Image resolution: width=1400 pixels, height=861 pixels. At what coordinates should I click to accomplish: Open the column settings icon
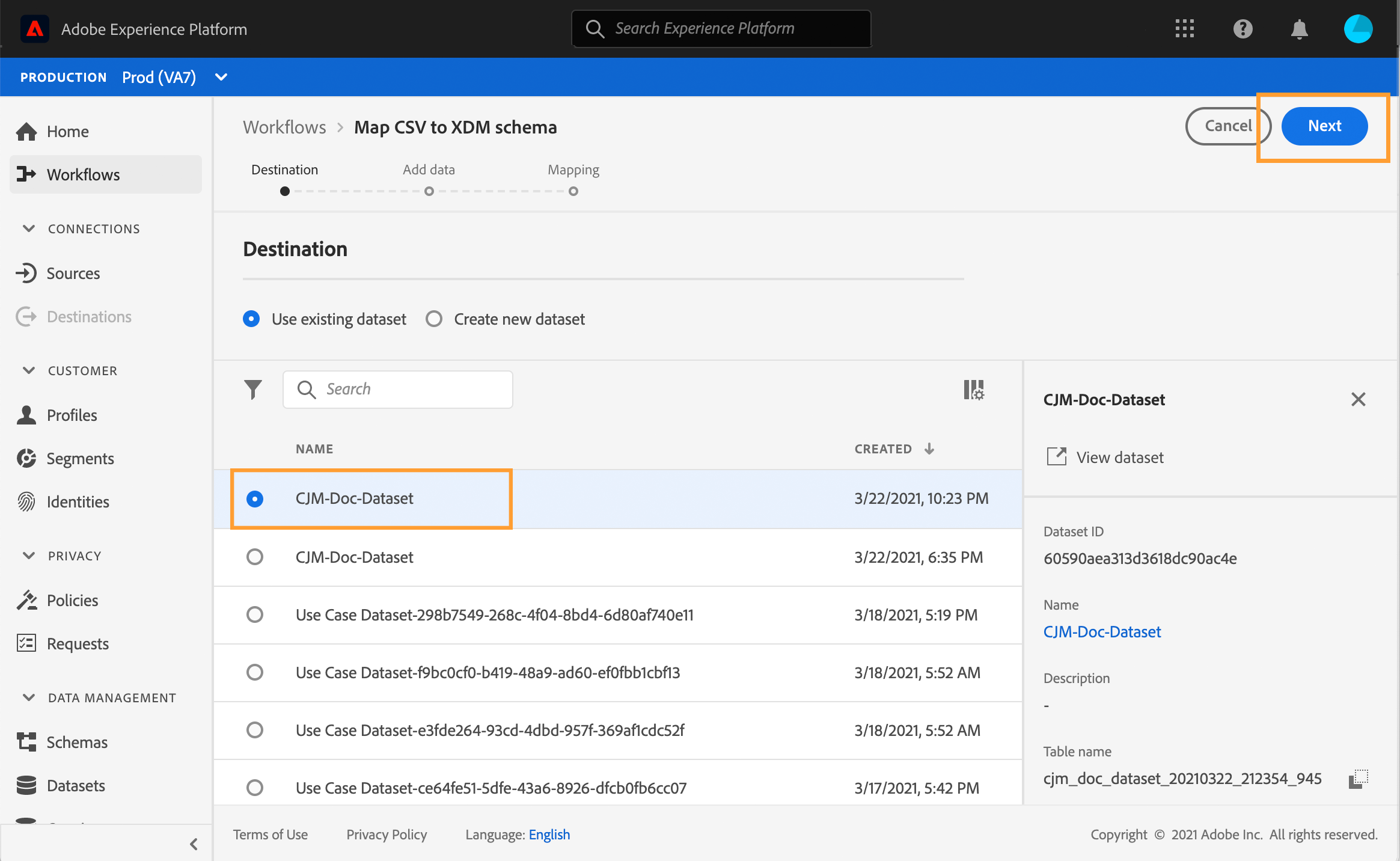(974, 390)
